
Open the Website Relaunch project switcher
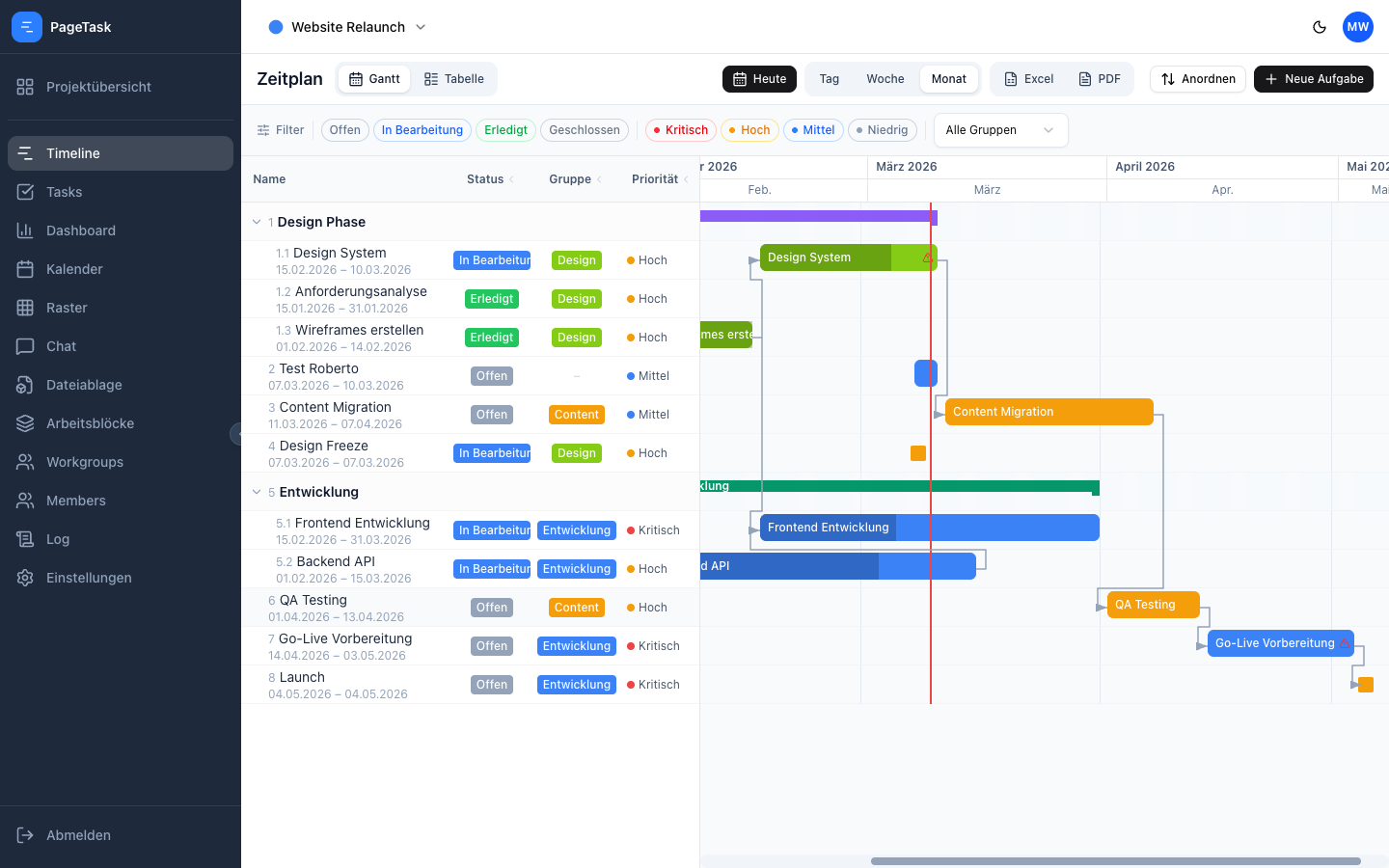pyautogui.click(x=347, y=27)
